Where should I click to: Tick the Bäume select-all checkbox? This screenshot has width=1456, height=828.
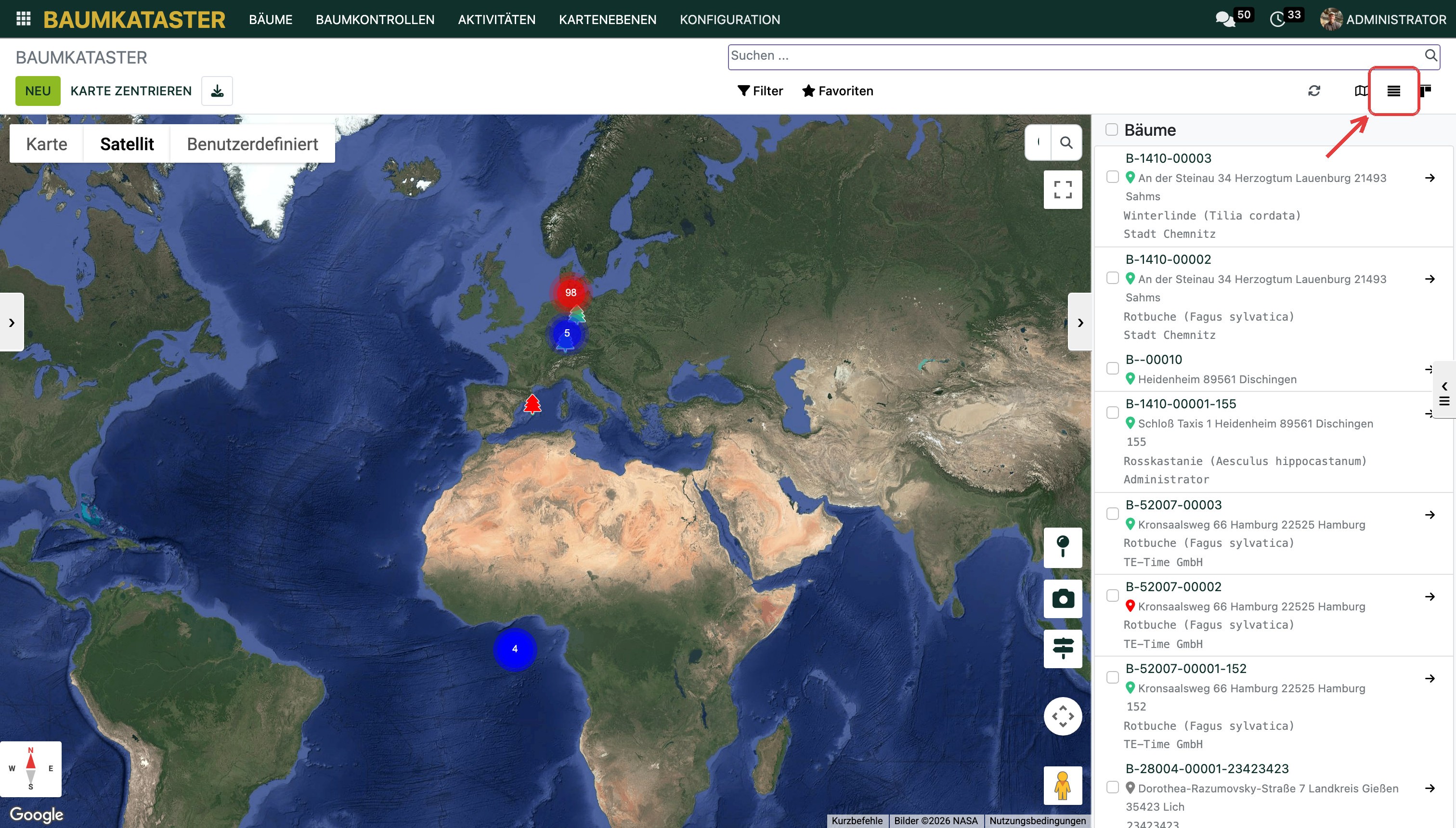click(x=1111, y=129)
